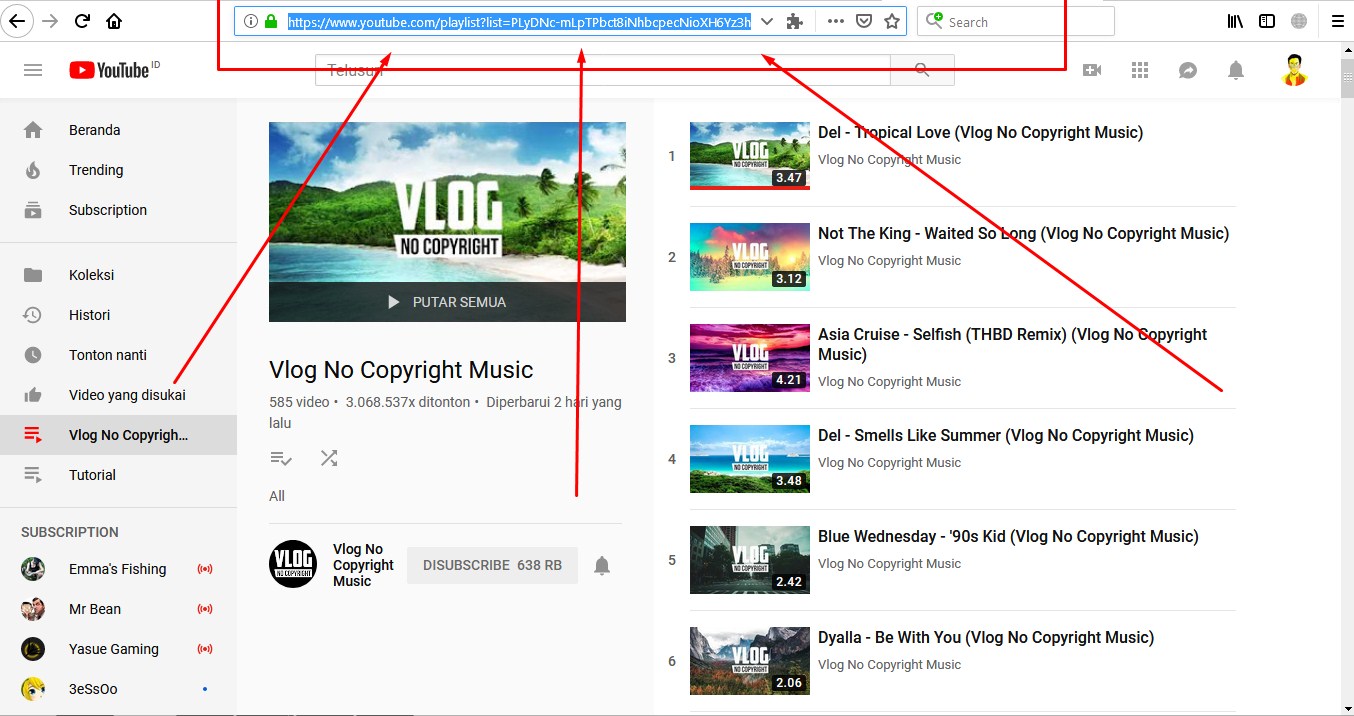
Task: Open the YouTube apps grid icon
Action: (1140, 70)
